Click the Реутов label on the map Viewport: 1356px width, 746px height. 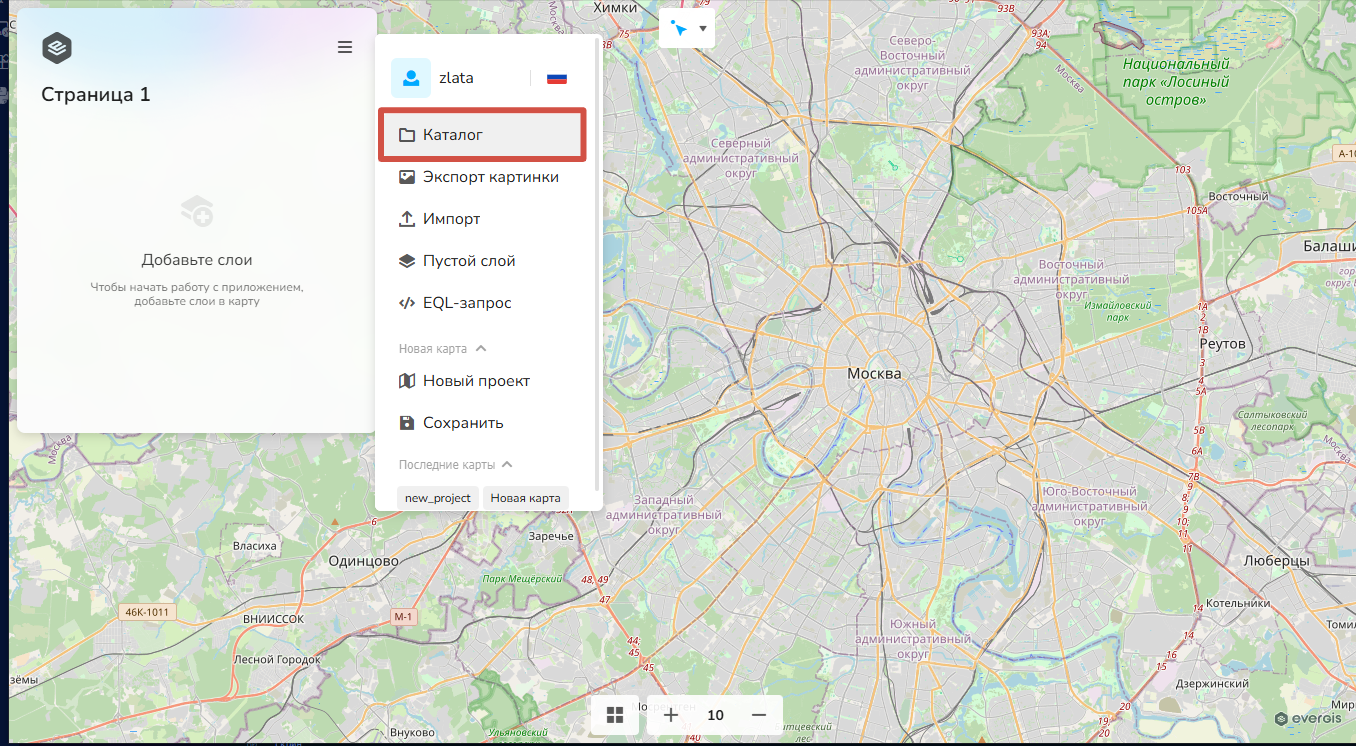click(x=1223, y=343)
